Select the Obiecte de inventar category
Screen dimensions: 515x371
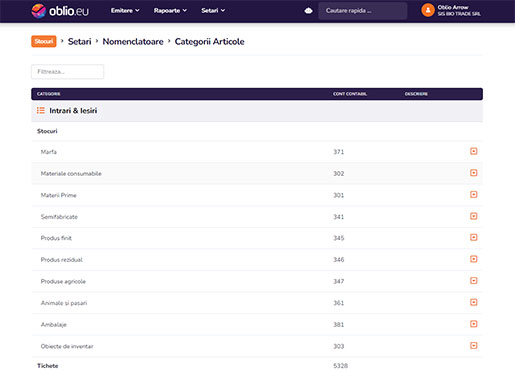coord(257,346)
